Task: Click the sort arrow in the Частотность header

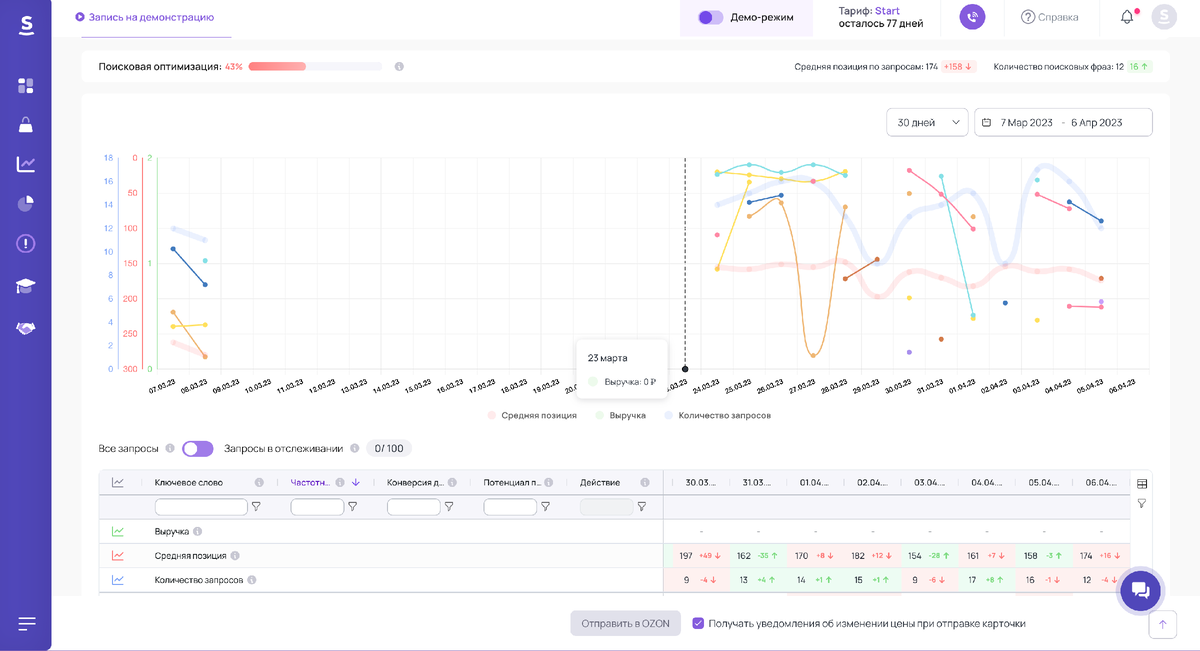Action: pyautogui.click(x=356, y=482)
